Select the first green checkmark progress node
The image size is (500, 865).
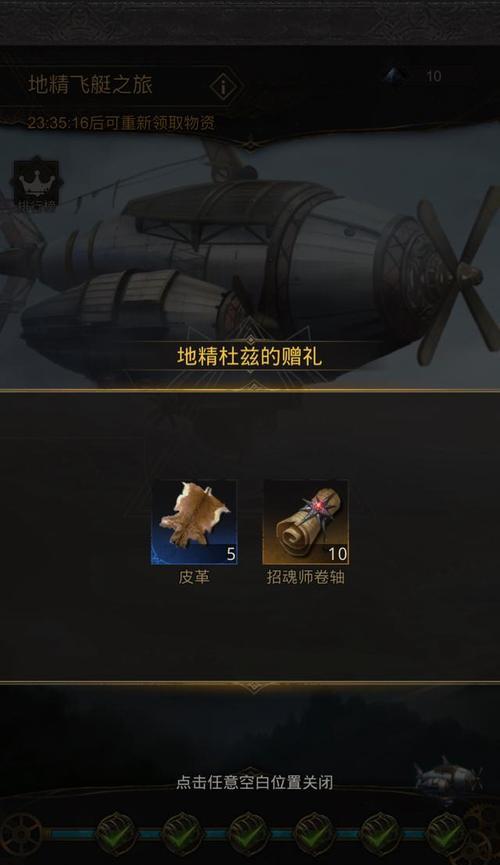[x=116, y=833]
